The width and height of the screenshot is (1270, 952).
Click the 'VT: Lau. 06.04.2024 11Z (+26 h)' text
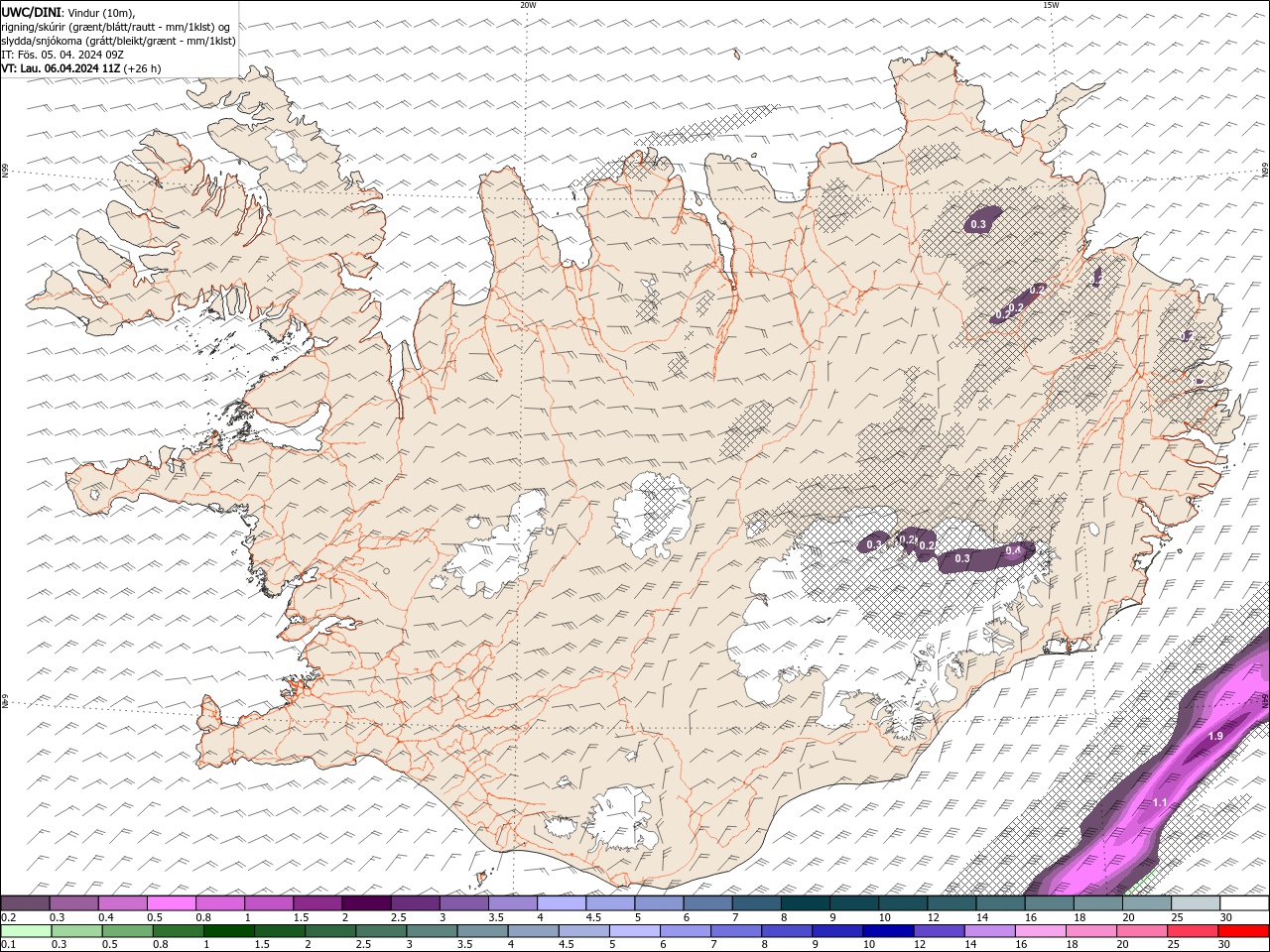pos(81,68)
